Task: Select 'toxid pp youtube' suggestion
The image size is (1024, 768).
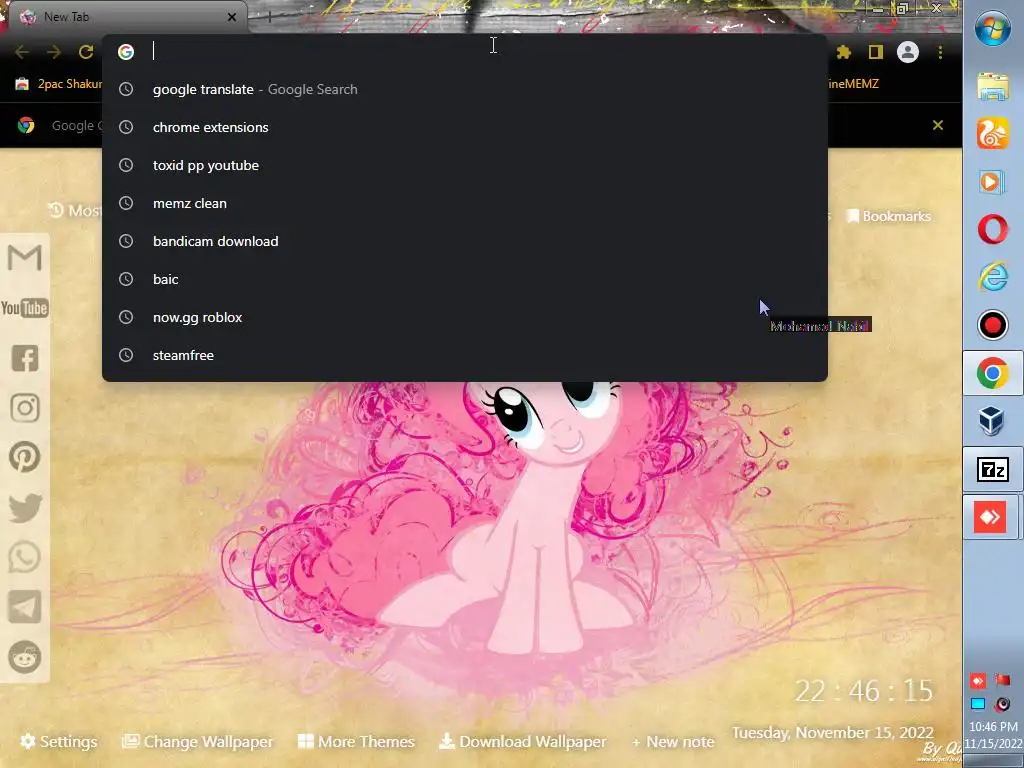Action: coord(465,165)
